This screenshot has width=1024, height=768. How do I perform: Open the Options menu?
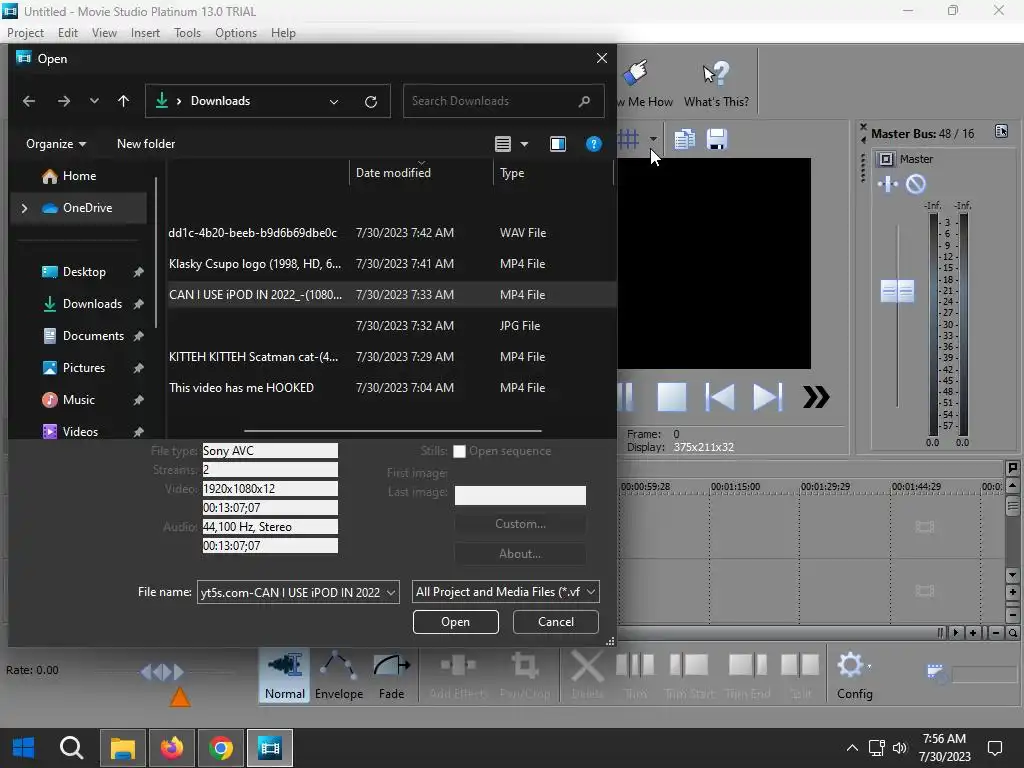coord(236,33)
